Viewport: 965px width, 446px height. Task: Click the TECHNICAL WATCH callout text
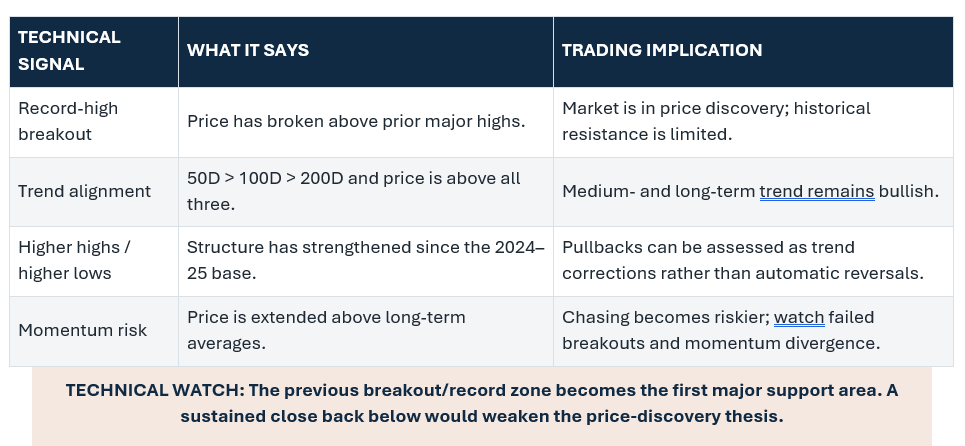[482, 404]
